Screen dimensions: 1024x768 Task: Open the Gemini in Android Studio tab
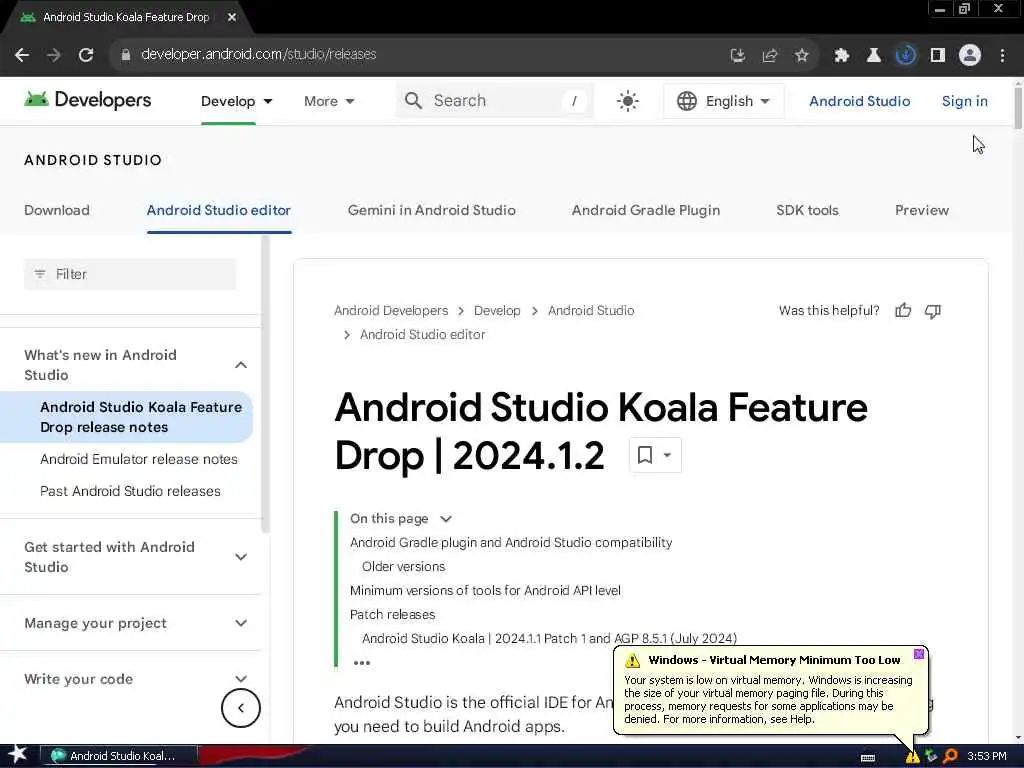pos(432,210)
